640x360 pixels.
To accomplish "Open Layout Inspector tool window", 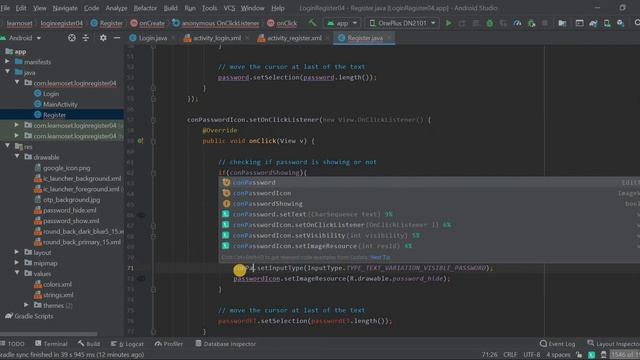I will 613,344.
